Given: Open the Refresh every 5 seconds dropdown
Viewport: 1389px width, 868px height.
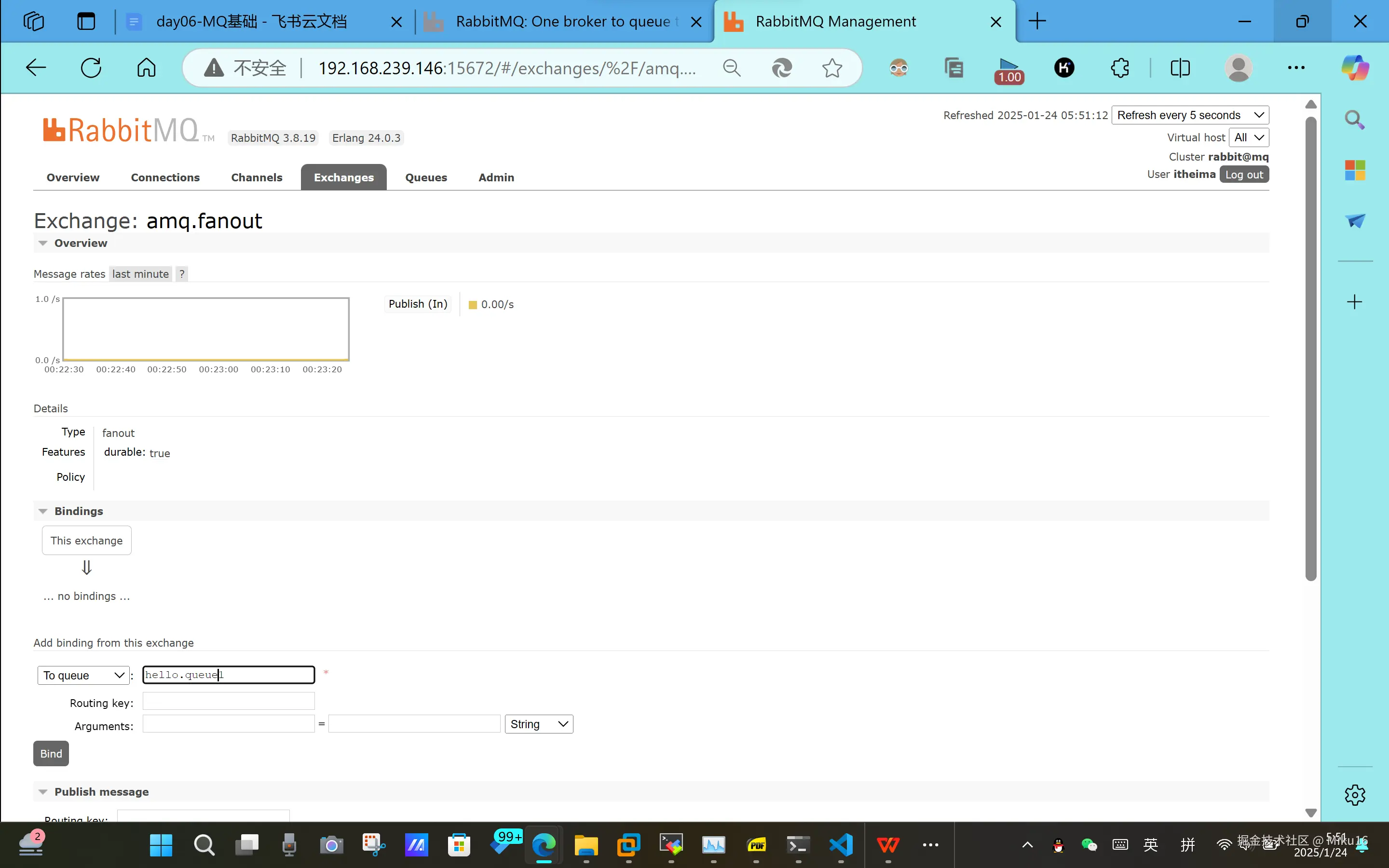Looking at the screenshot, I should (1190, 115).
